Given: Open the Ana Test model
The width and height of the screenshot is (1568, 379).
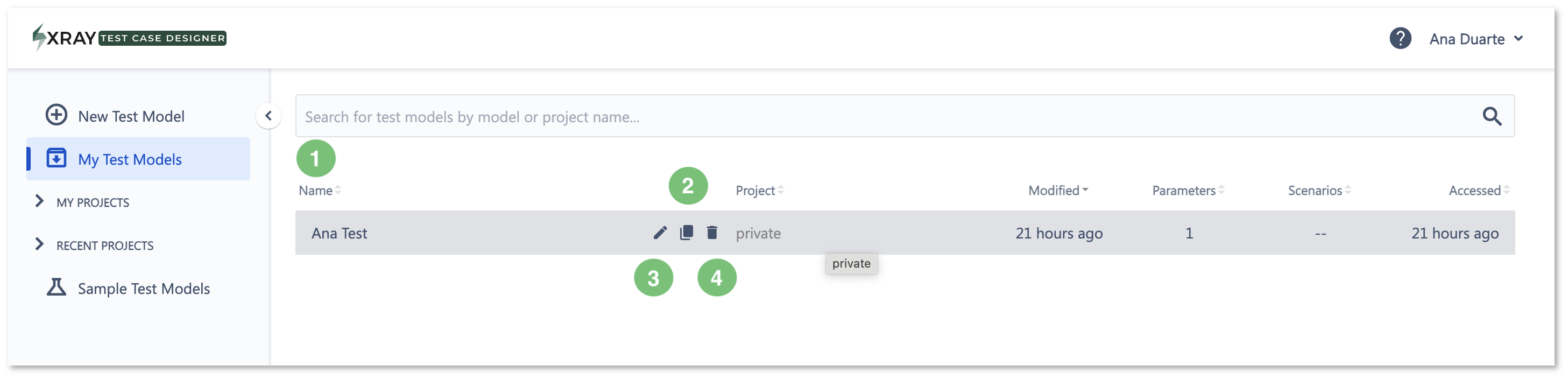Looking at the screenshot, I should [339, 233].
